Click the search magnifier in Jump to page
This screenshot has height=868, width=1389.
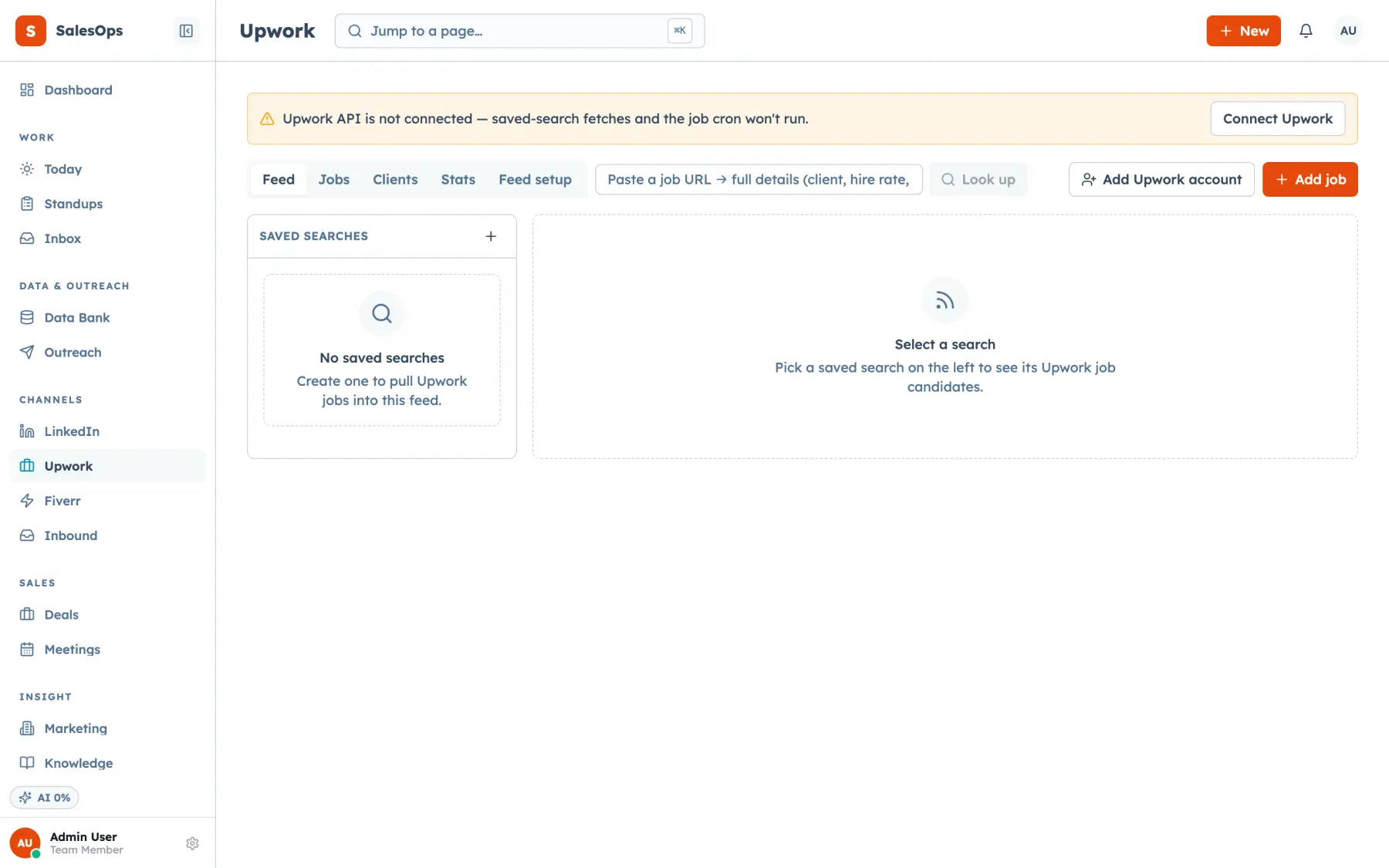(x=355, y=31)
